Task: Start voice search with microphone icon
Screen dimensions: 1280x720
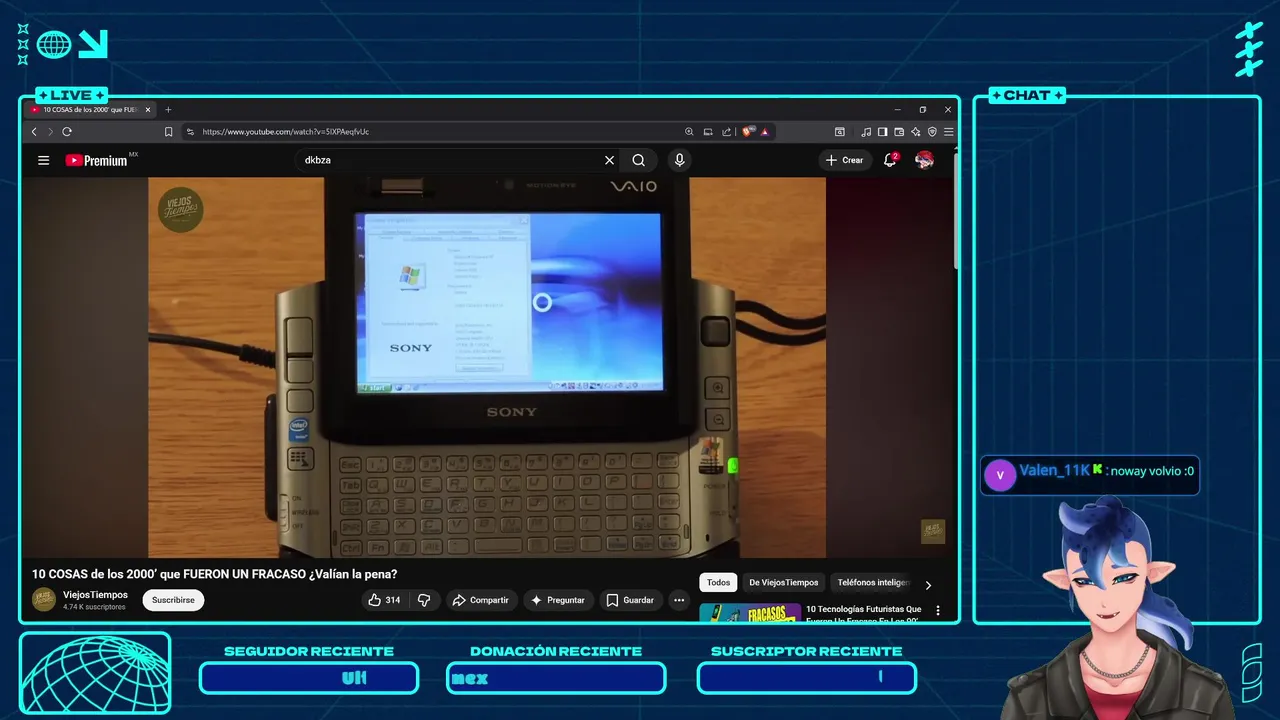Action: pos(680,160)
